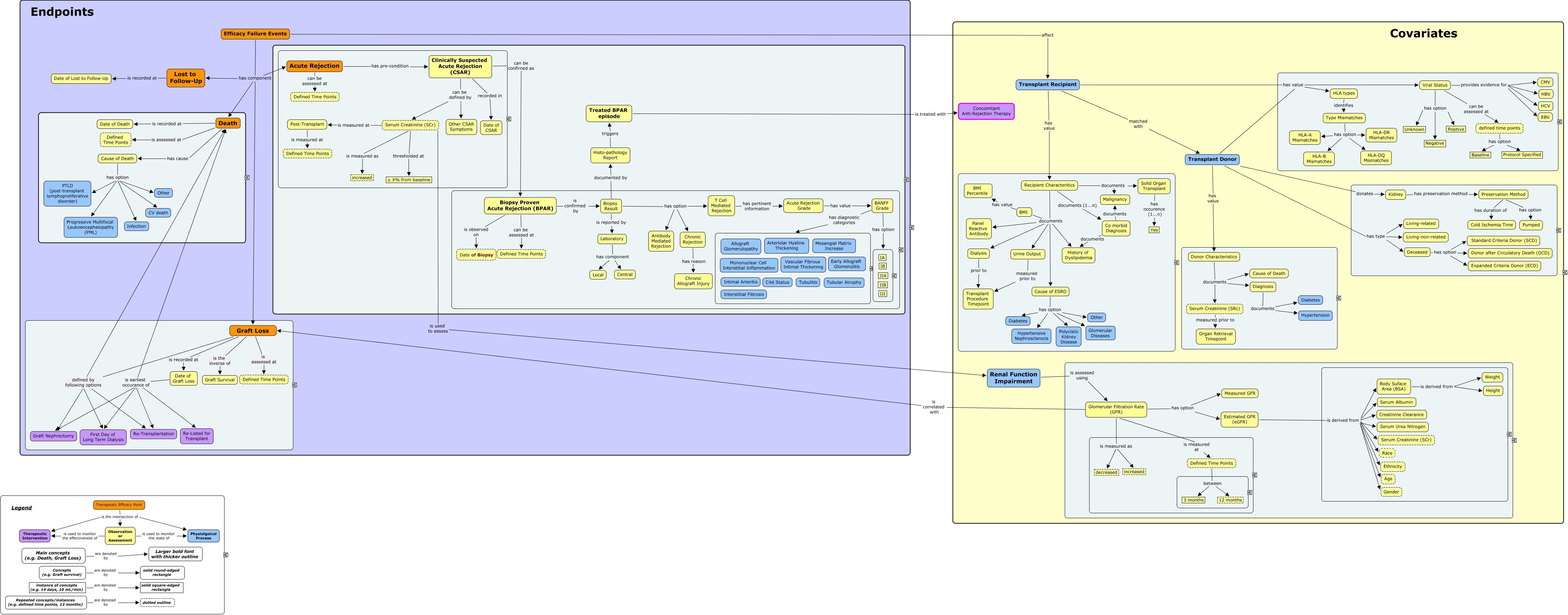Collapse the Clinically Suspected Acute Rejection group
Screen dimensions: 1568x615
[509, 119]
